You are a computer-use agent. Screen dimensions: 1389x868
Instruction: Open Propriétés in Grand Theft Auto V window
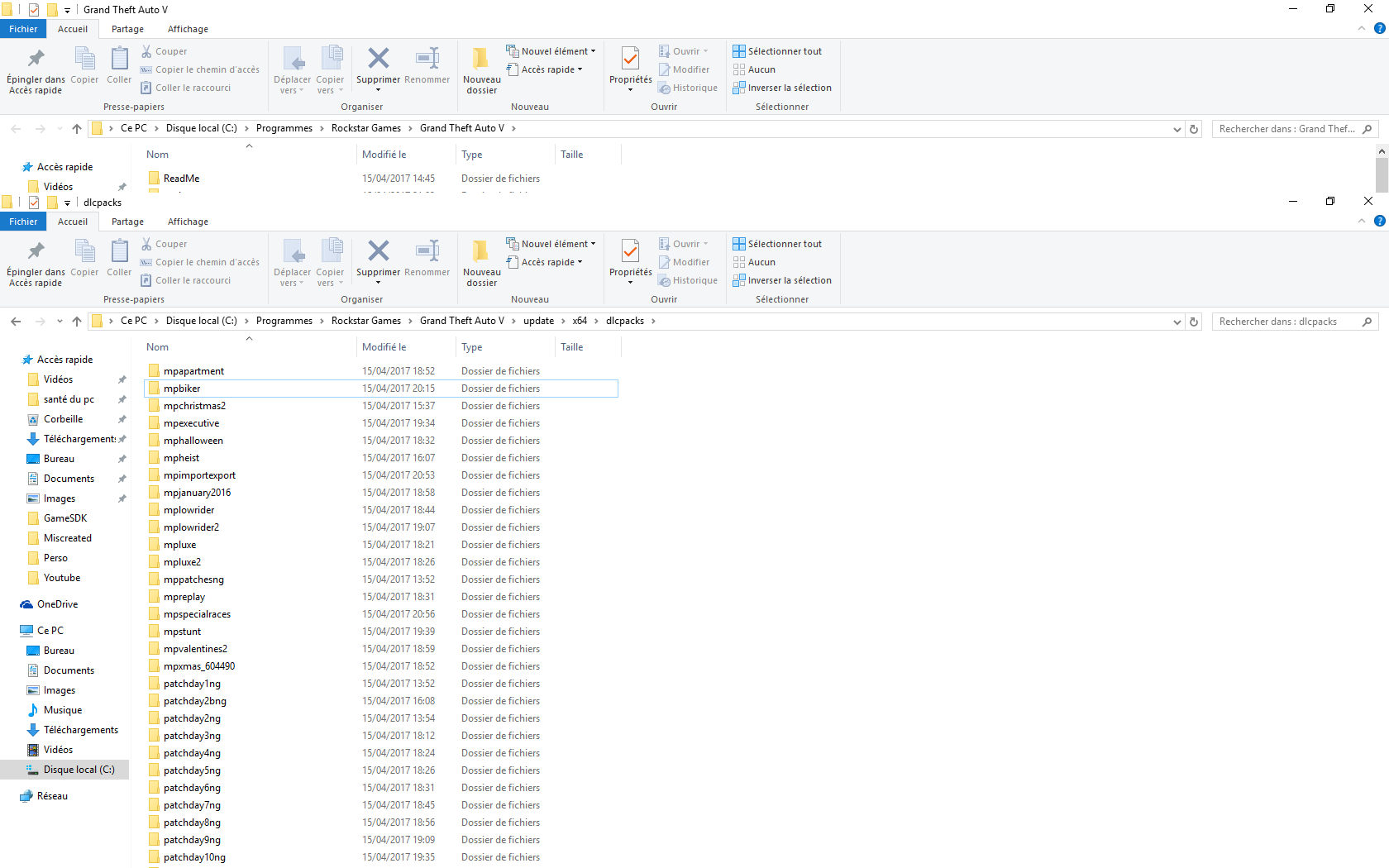[x=630, y=70]
